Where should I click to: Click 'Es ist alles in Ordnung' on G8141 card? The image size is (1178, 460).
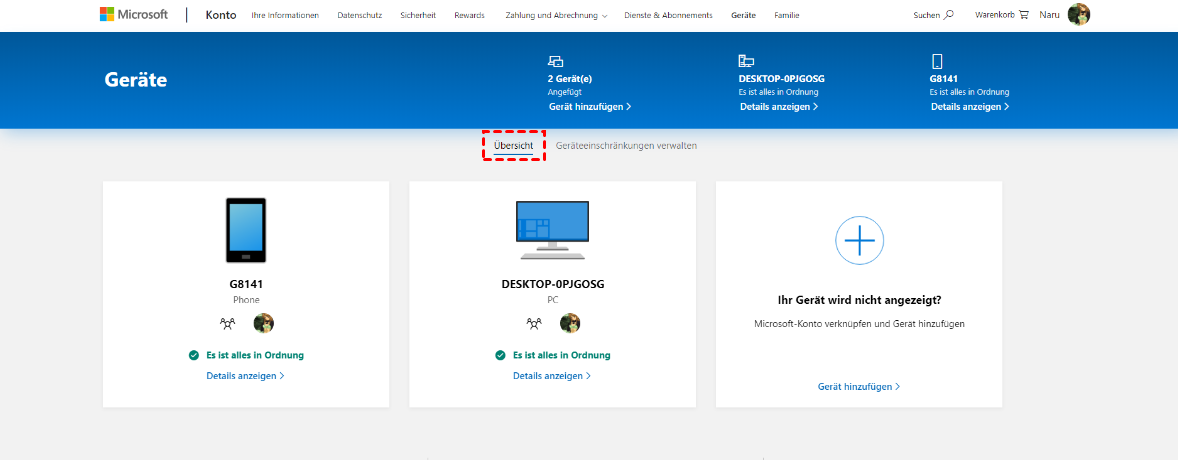click(x=255, y=355)
